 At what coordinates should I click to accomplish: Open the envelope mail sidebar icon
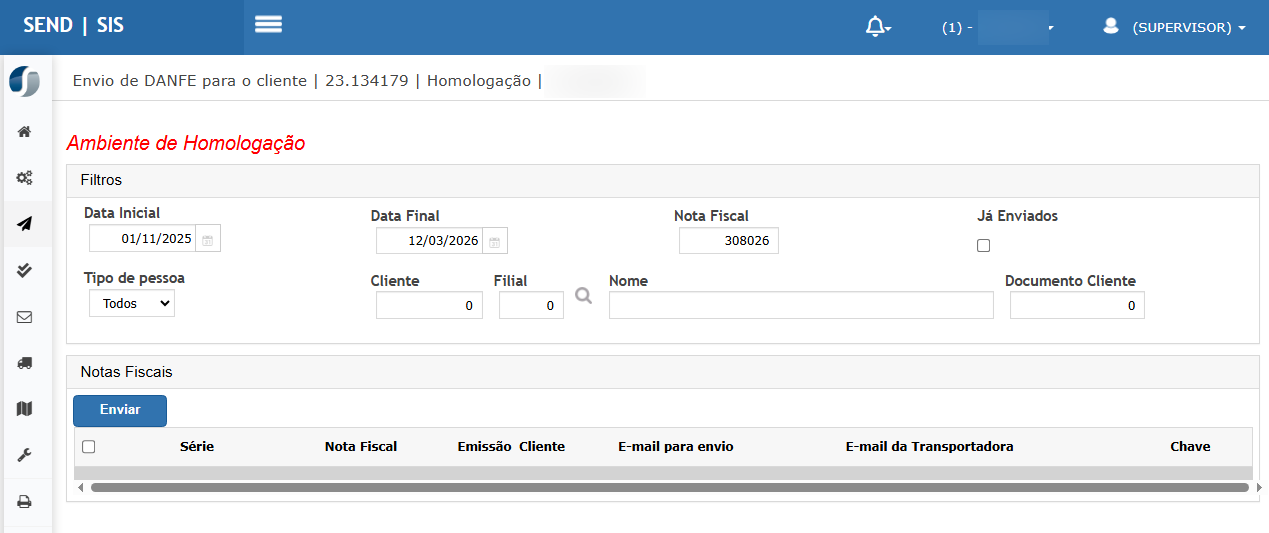[25, 317]
